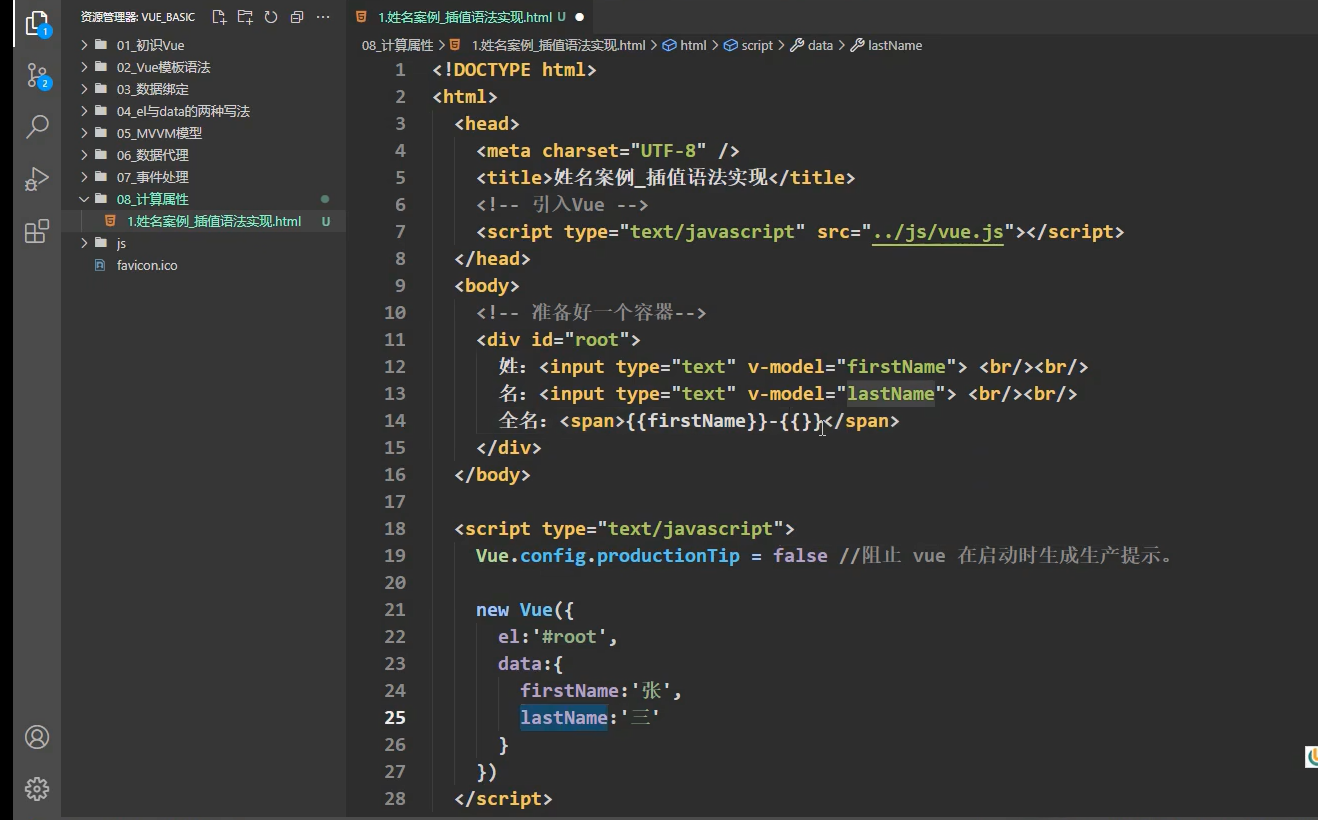
Task: Click the New Folder icon in explorer header
Action: pyautogui.click(x=245, y=17)
